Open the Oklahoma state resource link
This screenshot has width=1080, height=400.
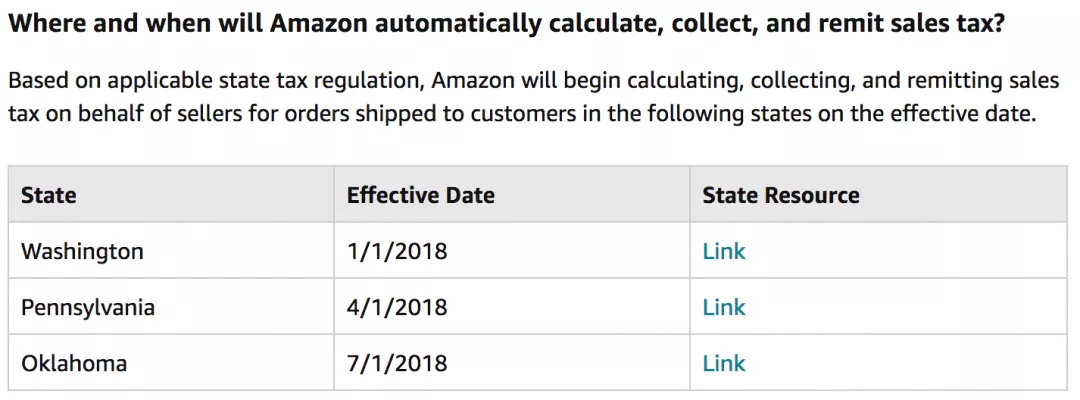coord(724,363)
